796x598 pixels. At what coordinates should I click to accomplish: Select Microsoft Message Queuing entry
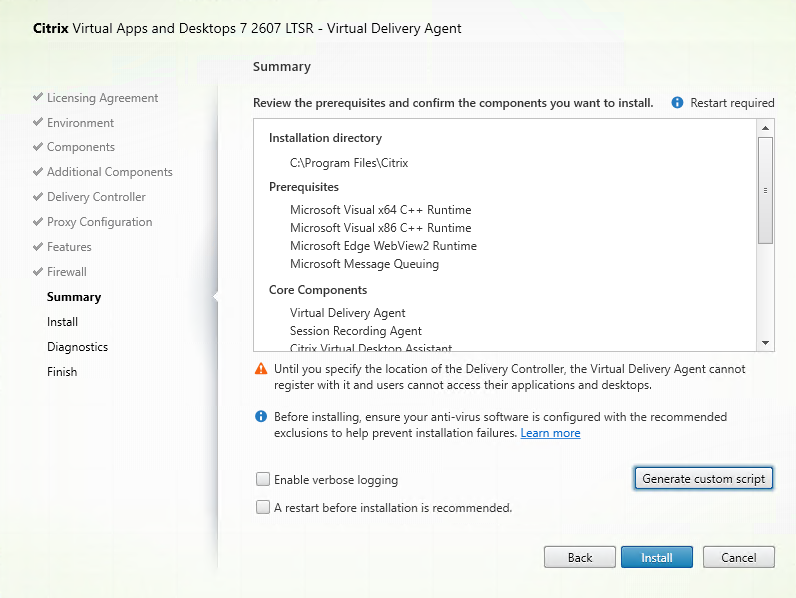[364, 264]
